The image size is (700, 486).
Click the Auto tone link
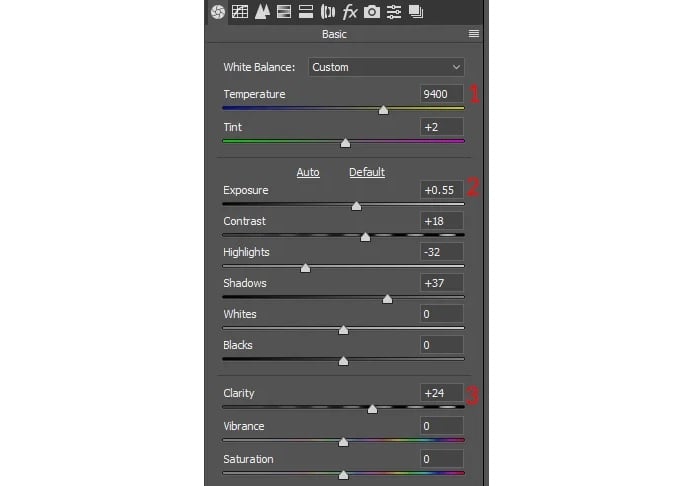coord(308,172)
